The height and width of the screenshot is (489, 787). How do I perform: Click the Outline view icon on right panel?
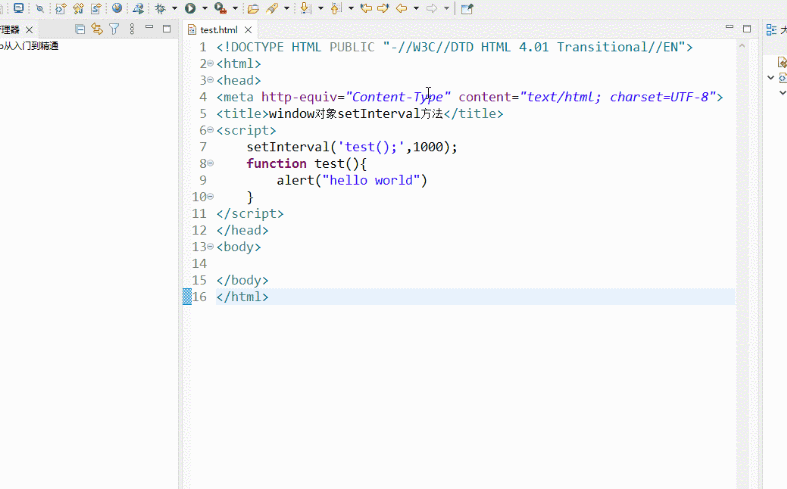(x=771, y=30)
